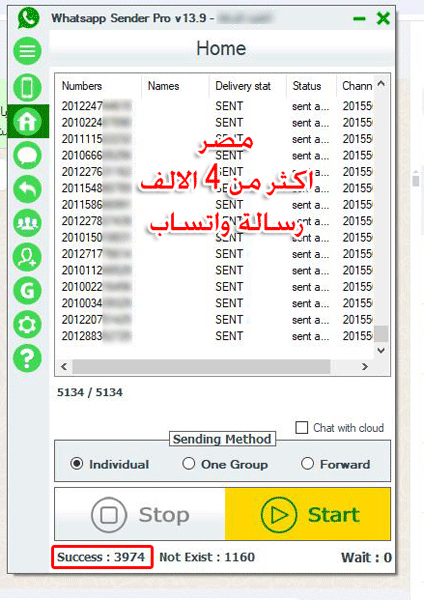424x600 pixels.
Task: Select the row starting with 2012717
Action: (x=216, y=254)
